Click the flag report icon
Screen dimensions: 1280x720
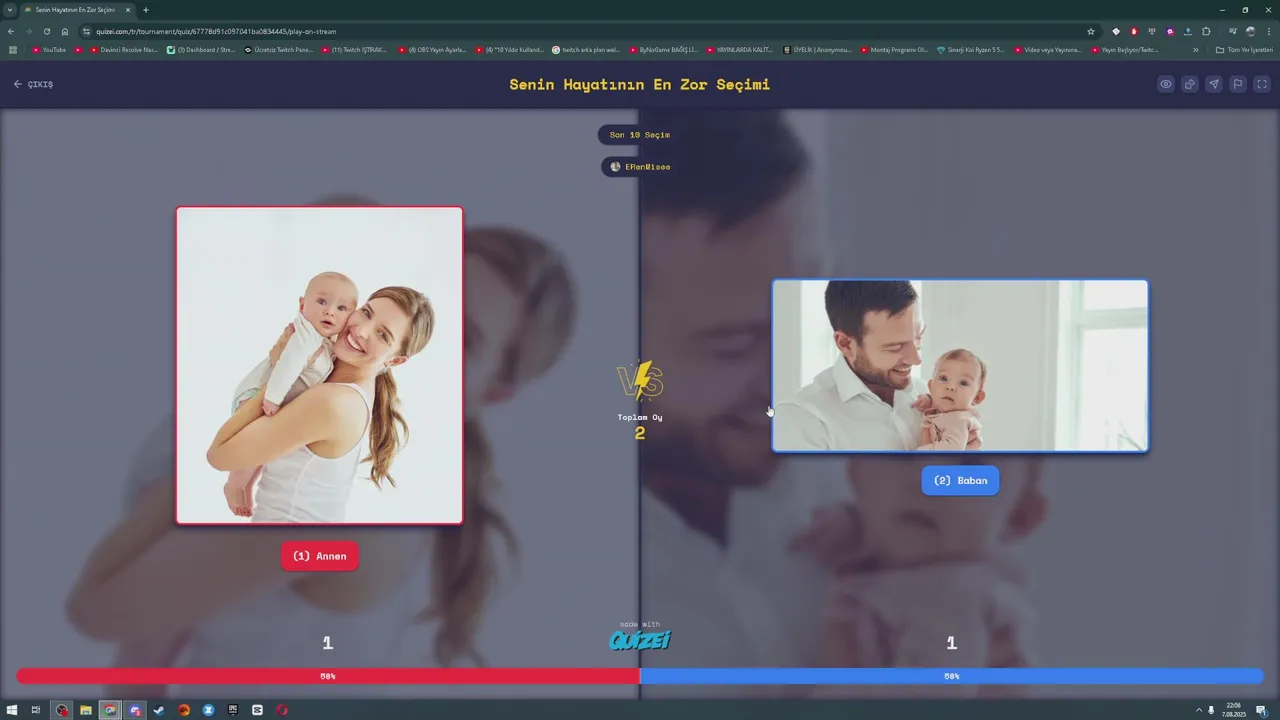1237,84
